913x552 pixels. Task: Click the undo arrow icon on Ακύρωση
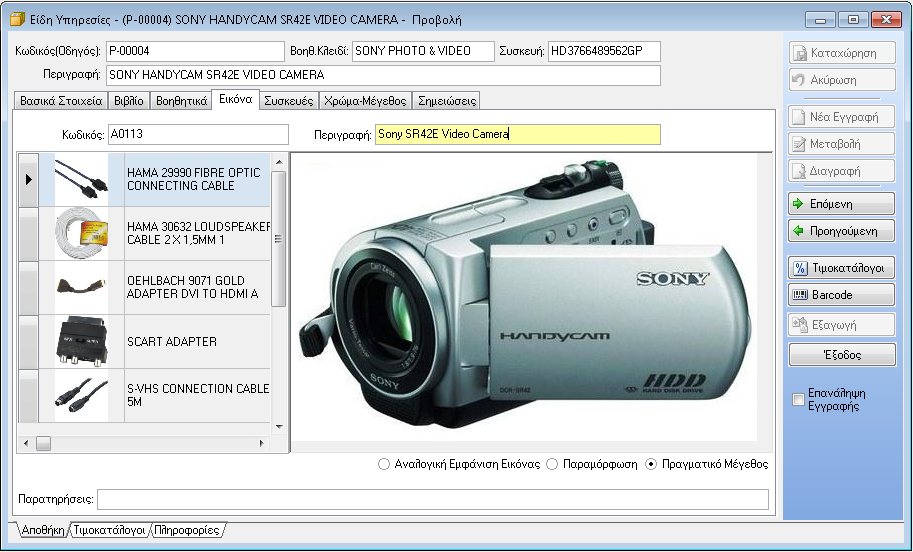point(798,79)
